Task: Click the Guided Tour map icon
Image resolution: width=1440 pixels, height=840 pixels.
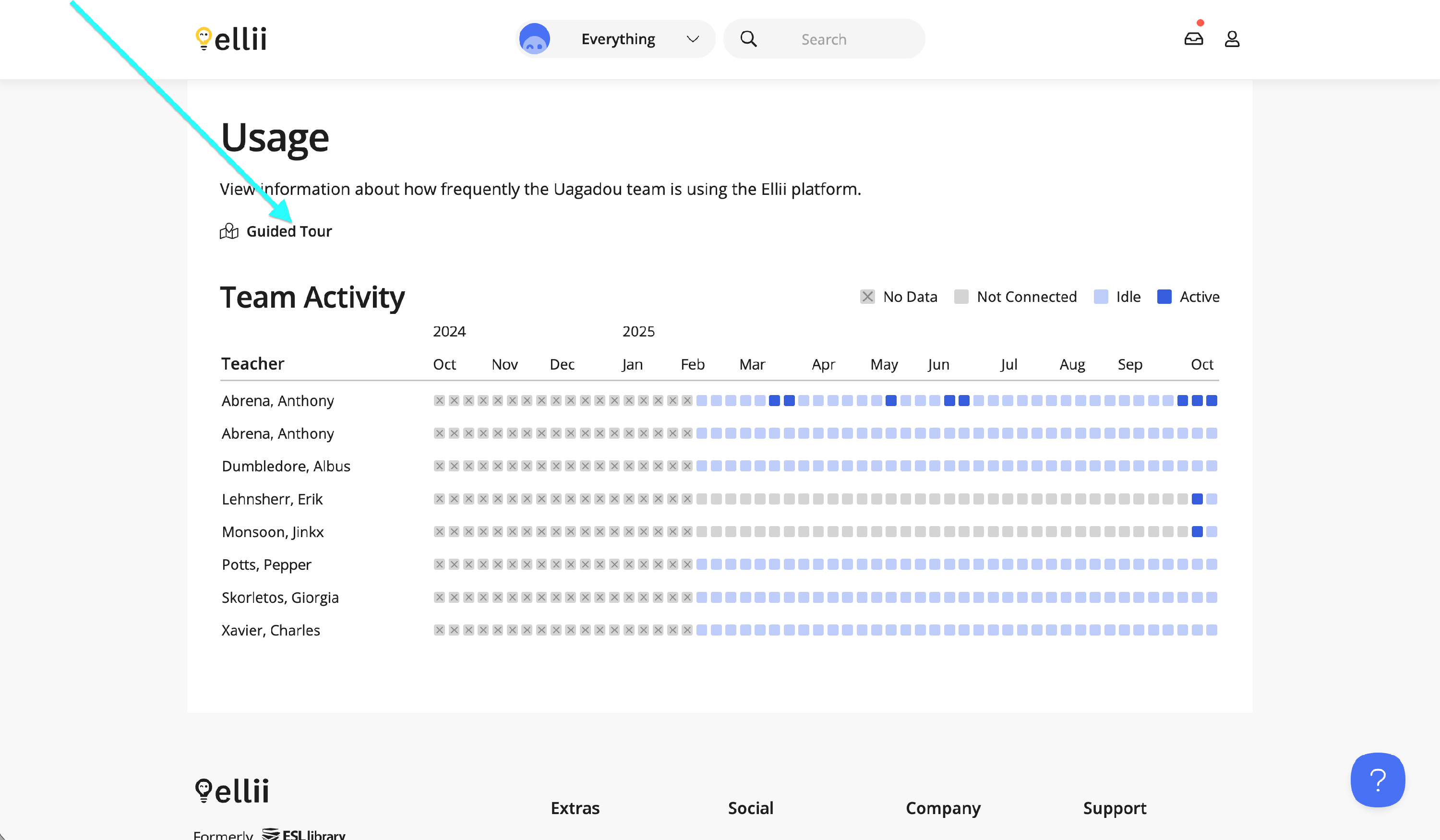Action: tap(229, 231)
